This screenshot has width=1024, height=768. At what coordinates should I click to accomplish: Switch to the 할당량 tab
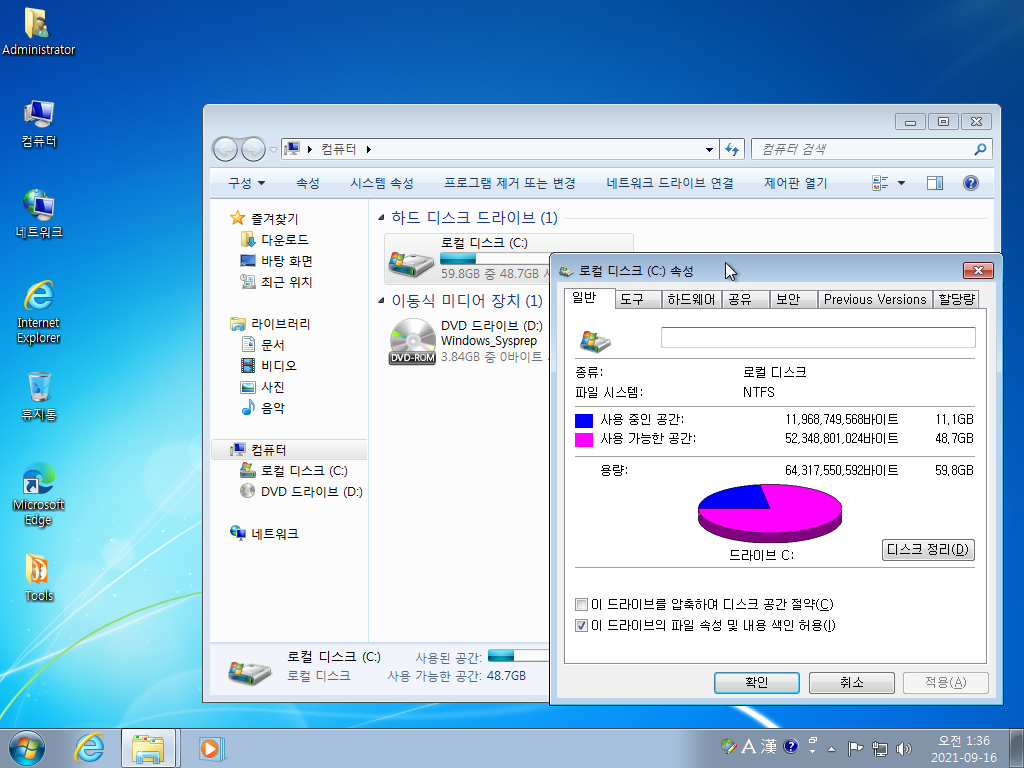[957, 300]
